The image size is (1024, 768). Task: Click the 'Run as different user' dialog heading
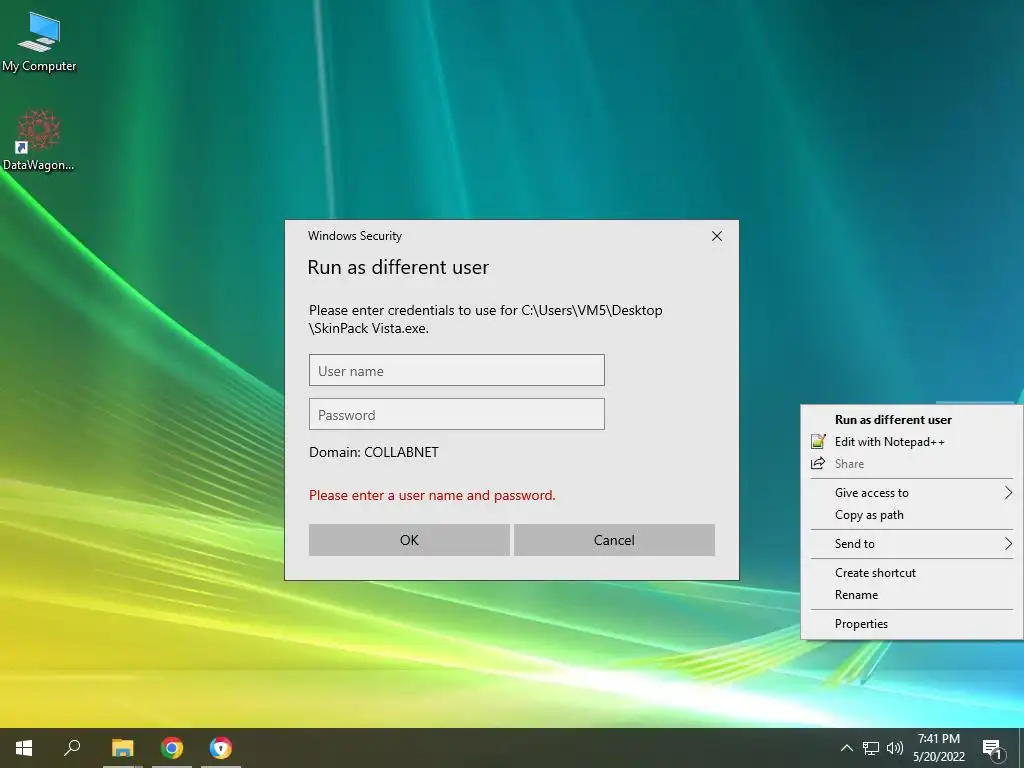398,267
